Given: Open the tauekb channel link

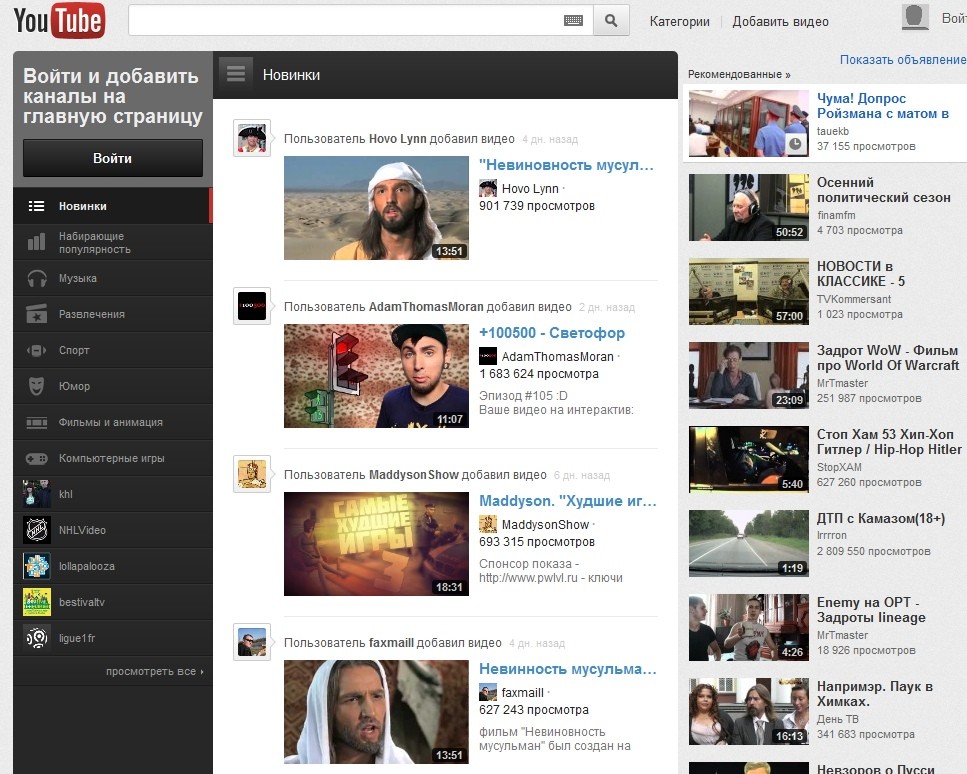Looking at the screenshot, I should (x=833, y=131).
